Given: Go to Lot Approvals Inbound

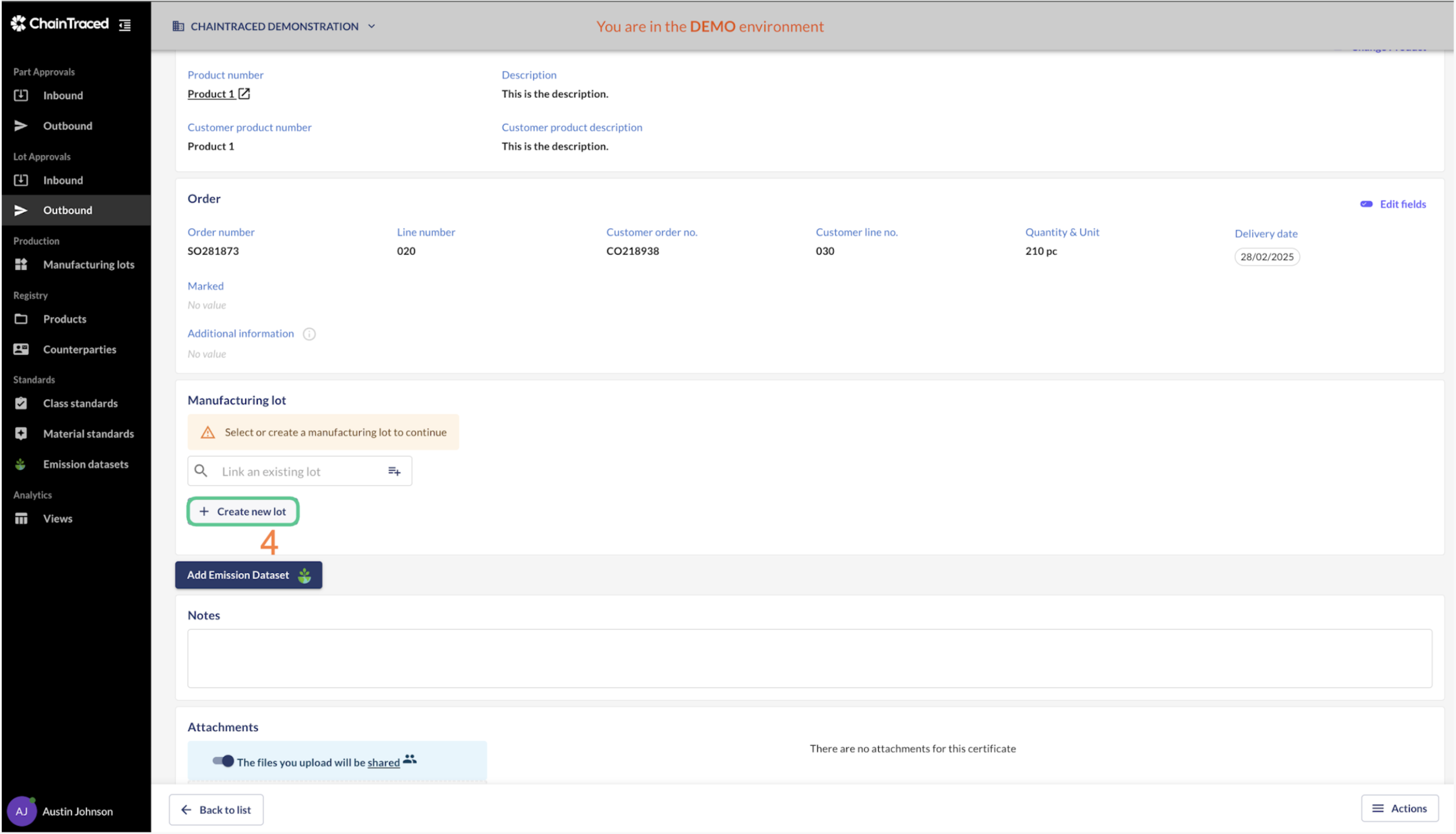Looking at the screenshot, I should point(62,181).
